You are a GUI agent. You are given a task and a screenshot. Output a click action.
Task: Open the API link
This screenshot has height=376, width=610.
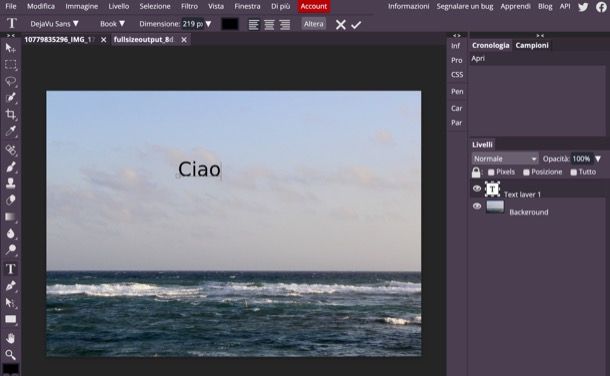tap(565, 6)
